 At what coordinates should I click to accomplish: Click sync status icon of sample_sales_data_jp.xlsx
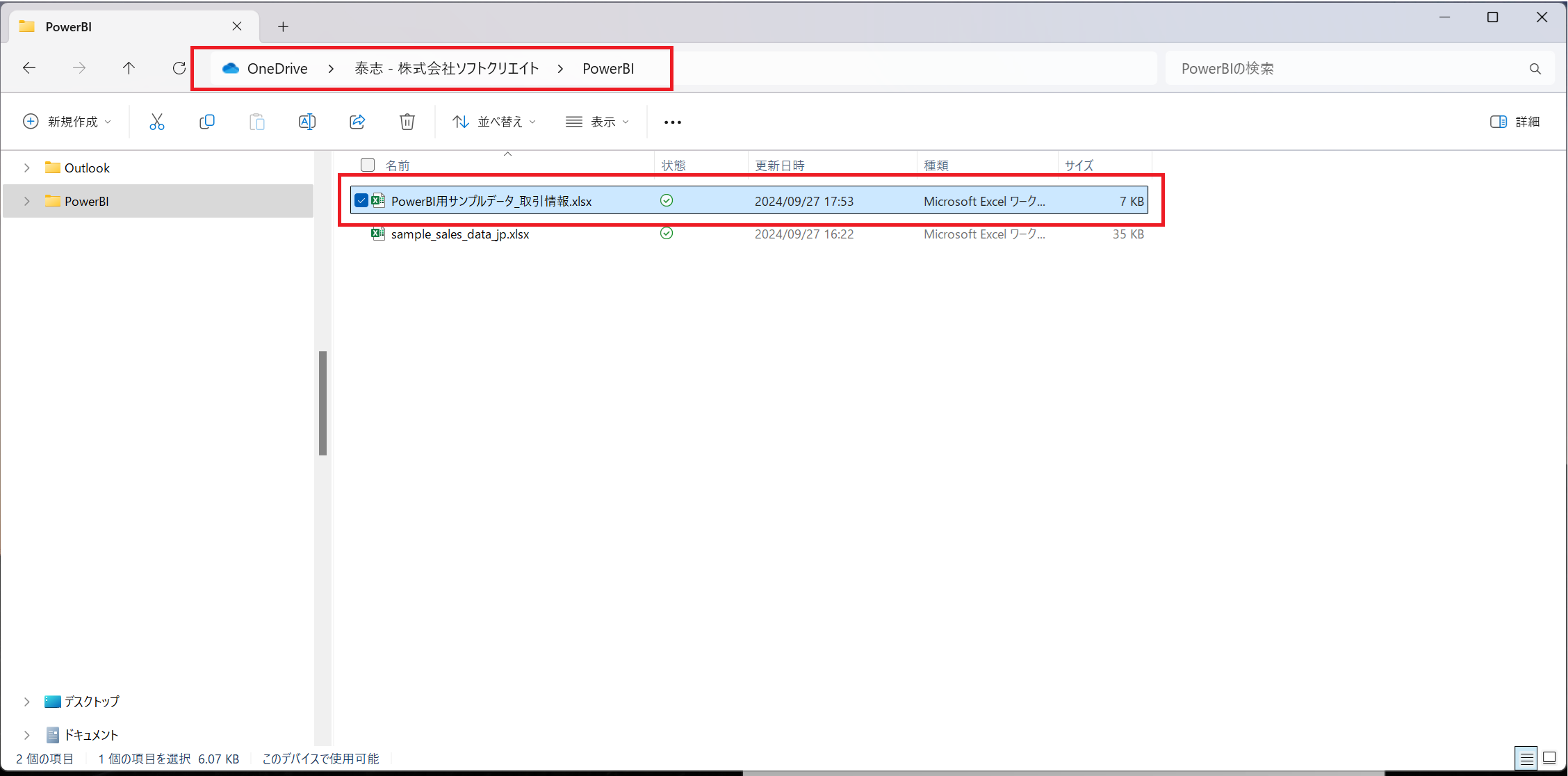pos(667,233)
